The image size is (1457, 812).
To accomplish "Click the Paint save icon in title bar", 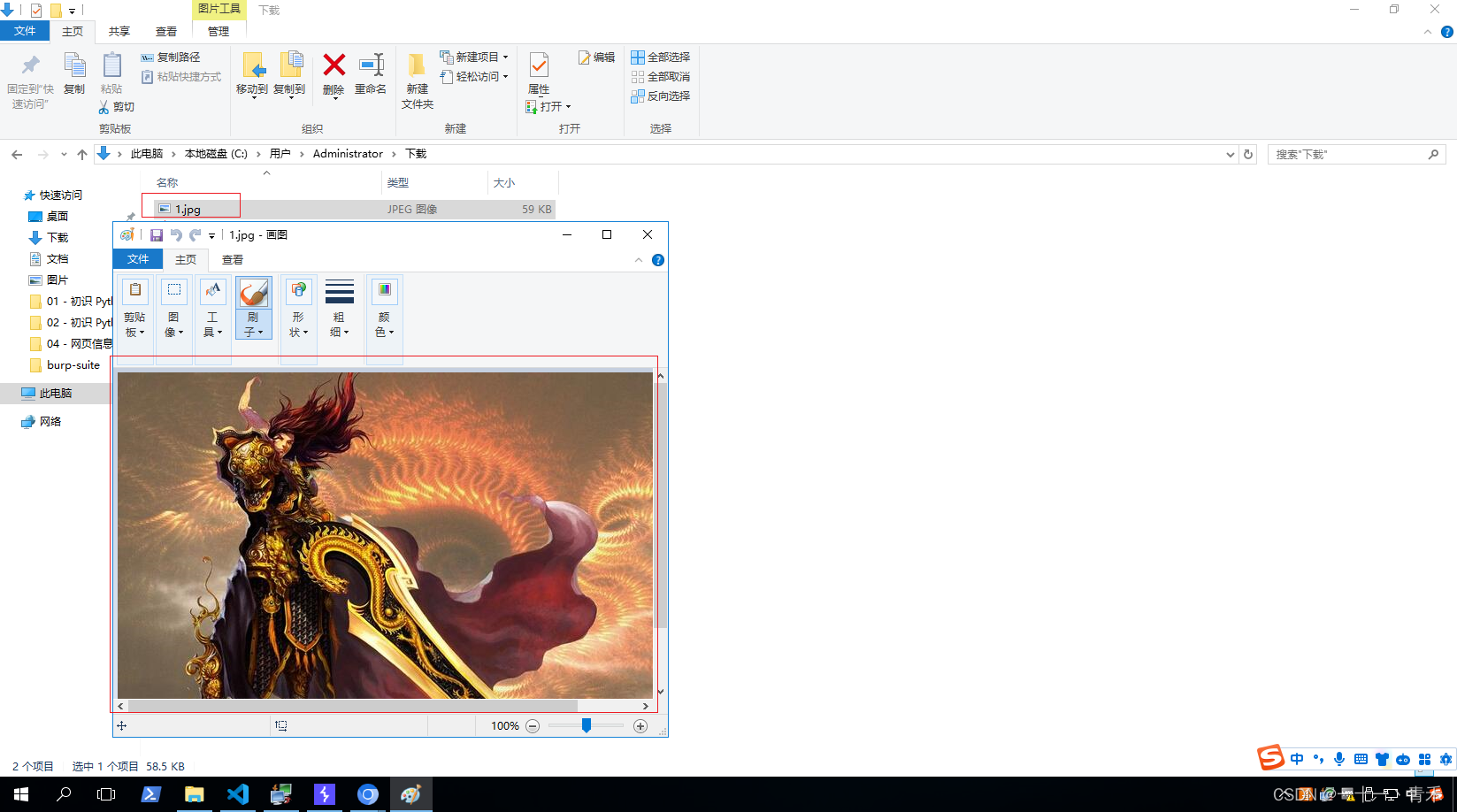I will coord(157,235).
